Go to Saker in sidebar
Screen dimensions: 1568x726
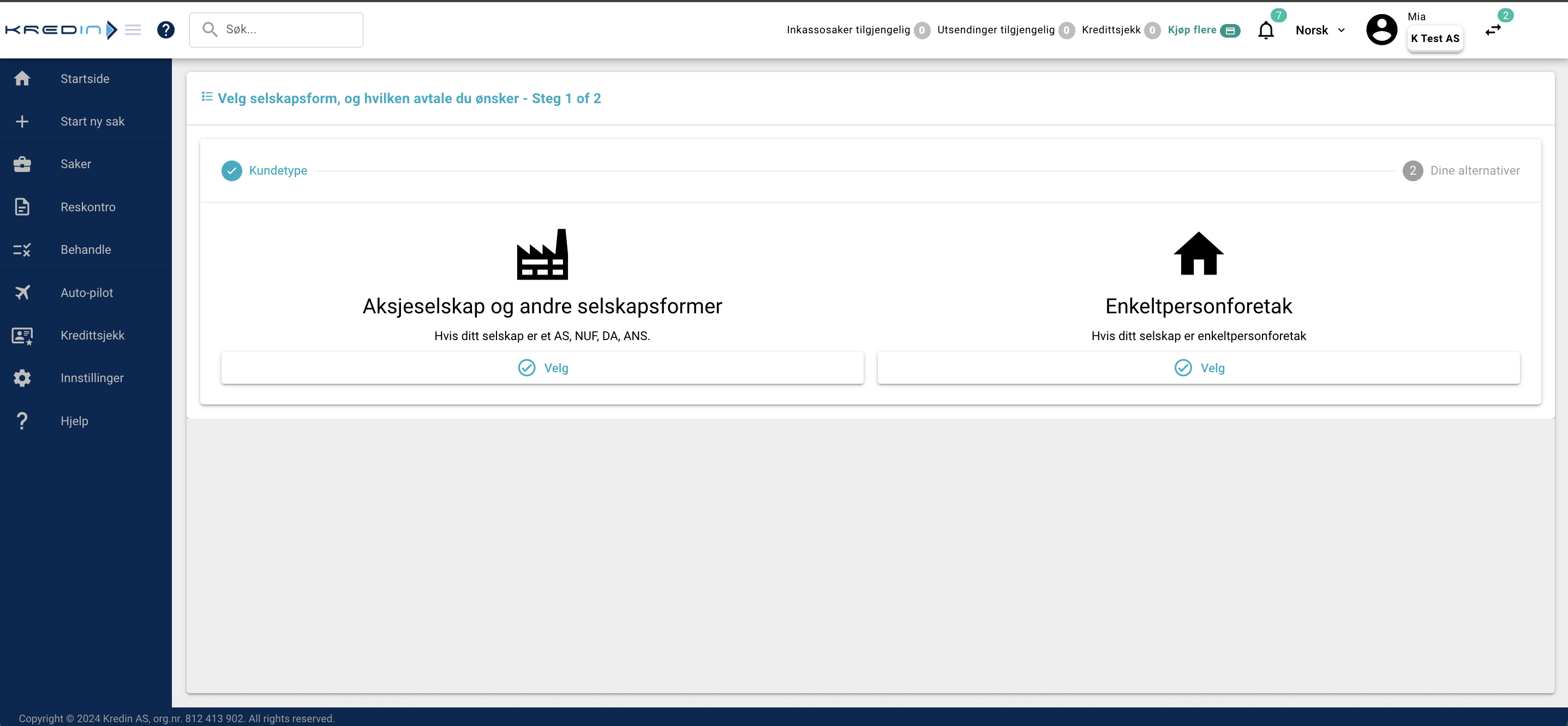click(86, 164)
